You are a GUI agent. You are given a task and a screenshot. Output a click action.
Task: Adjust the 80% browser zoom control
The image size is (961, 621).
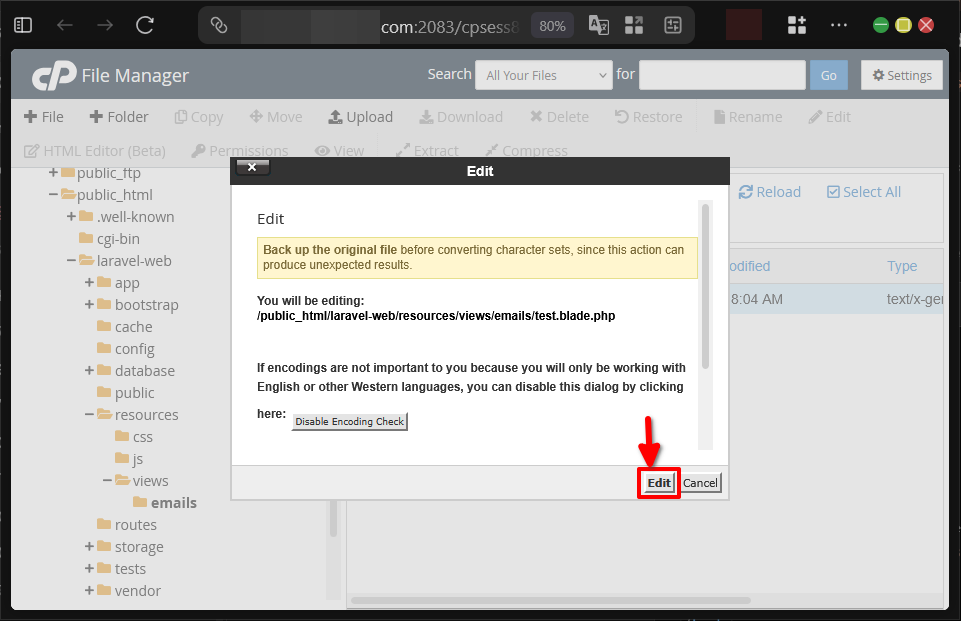tap(552, 27)
